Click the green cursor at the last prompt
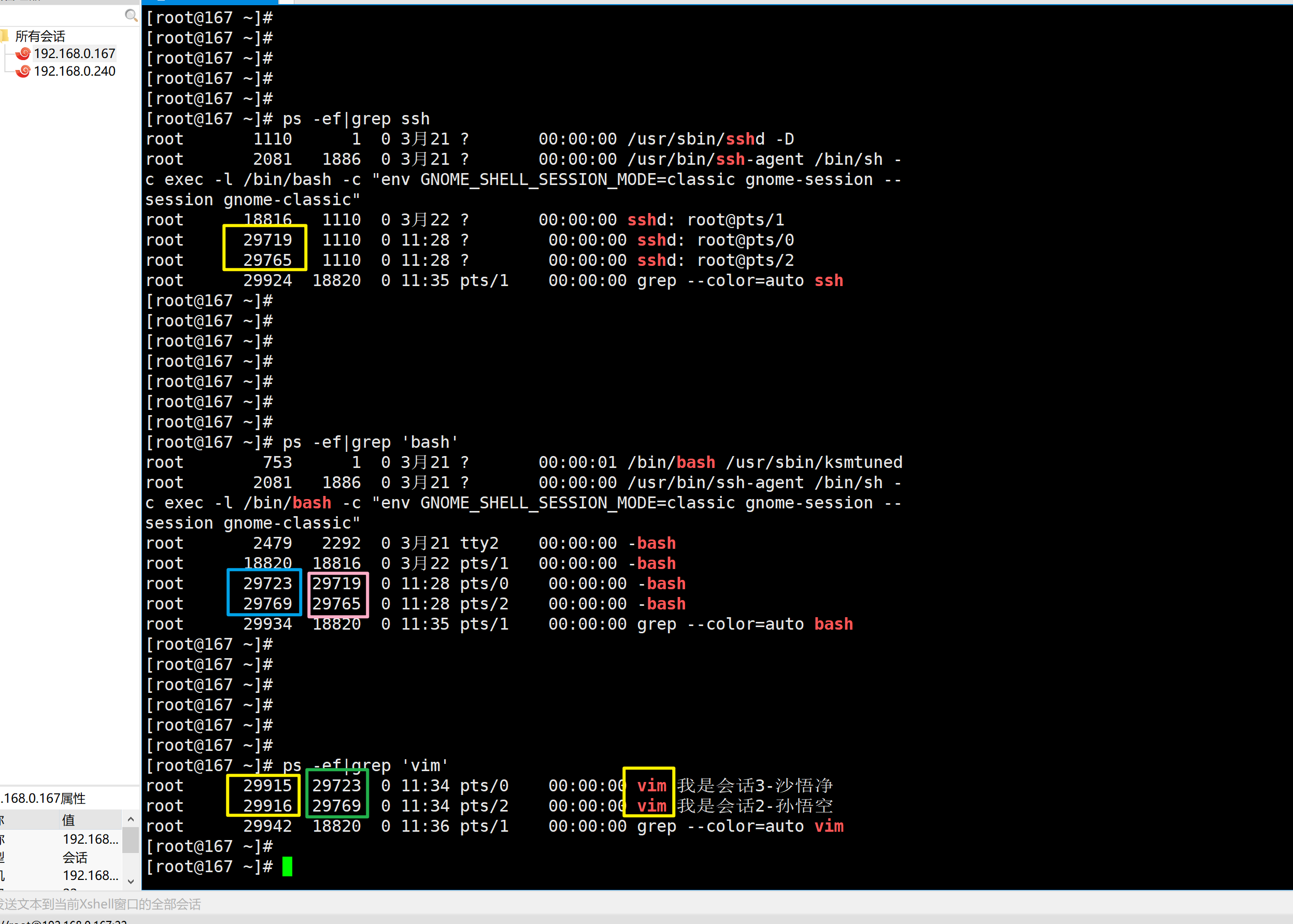 [x=287, y=866]
